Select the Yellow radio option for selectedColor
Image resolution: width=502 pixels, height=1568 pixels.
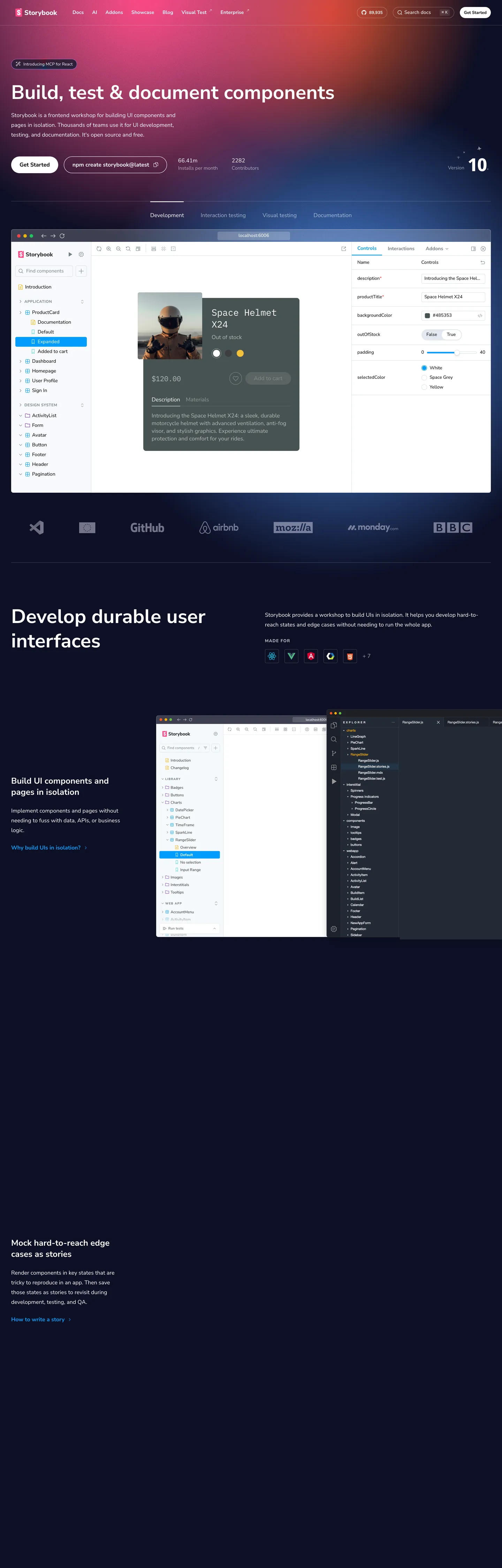click(x=424, y=387)
